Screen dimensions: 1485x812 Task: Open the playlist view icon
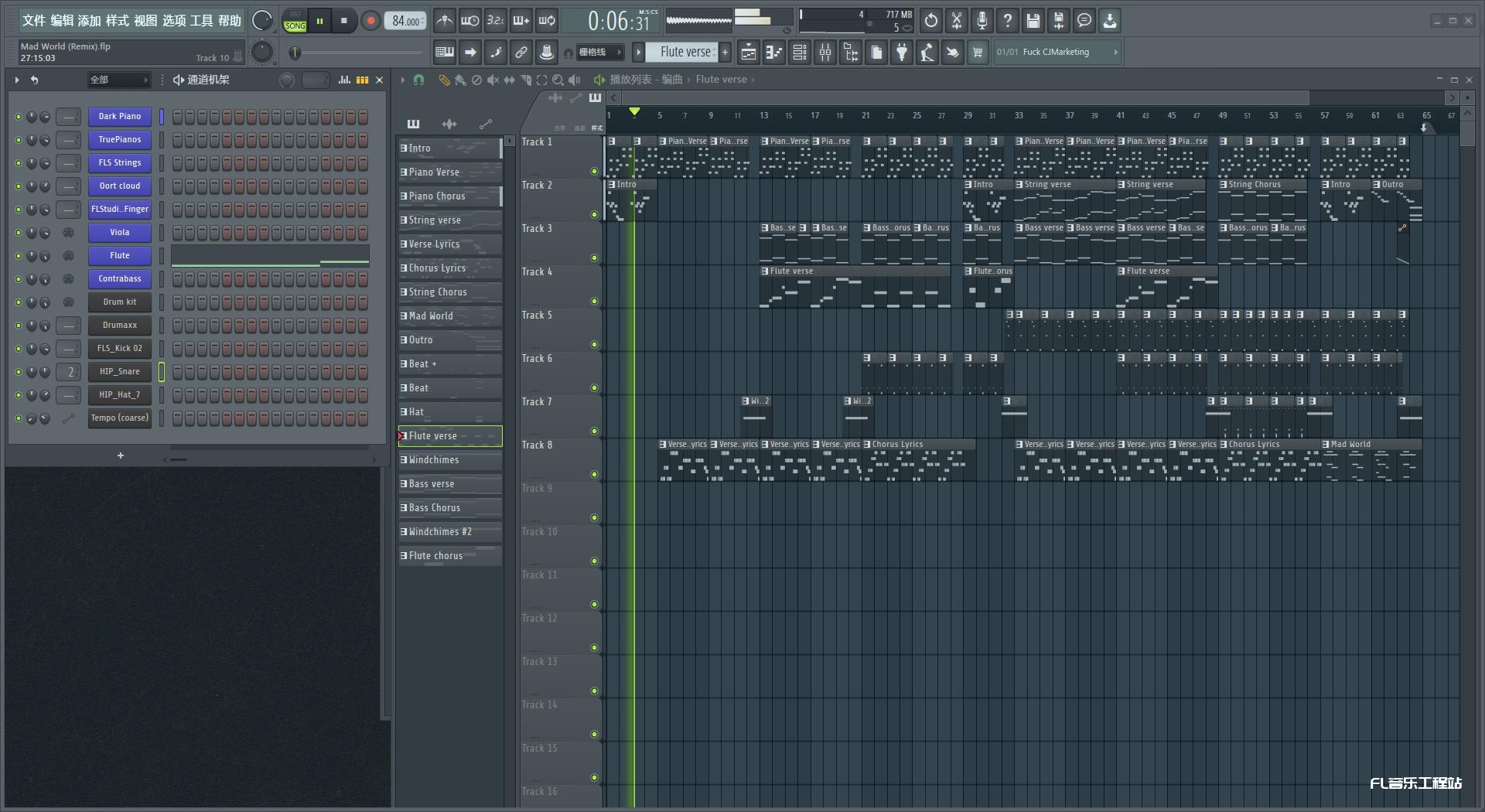(x=749, y=52)
